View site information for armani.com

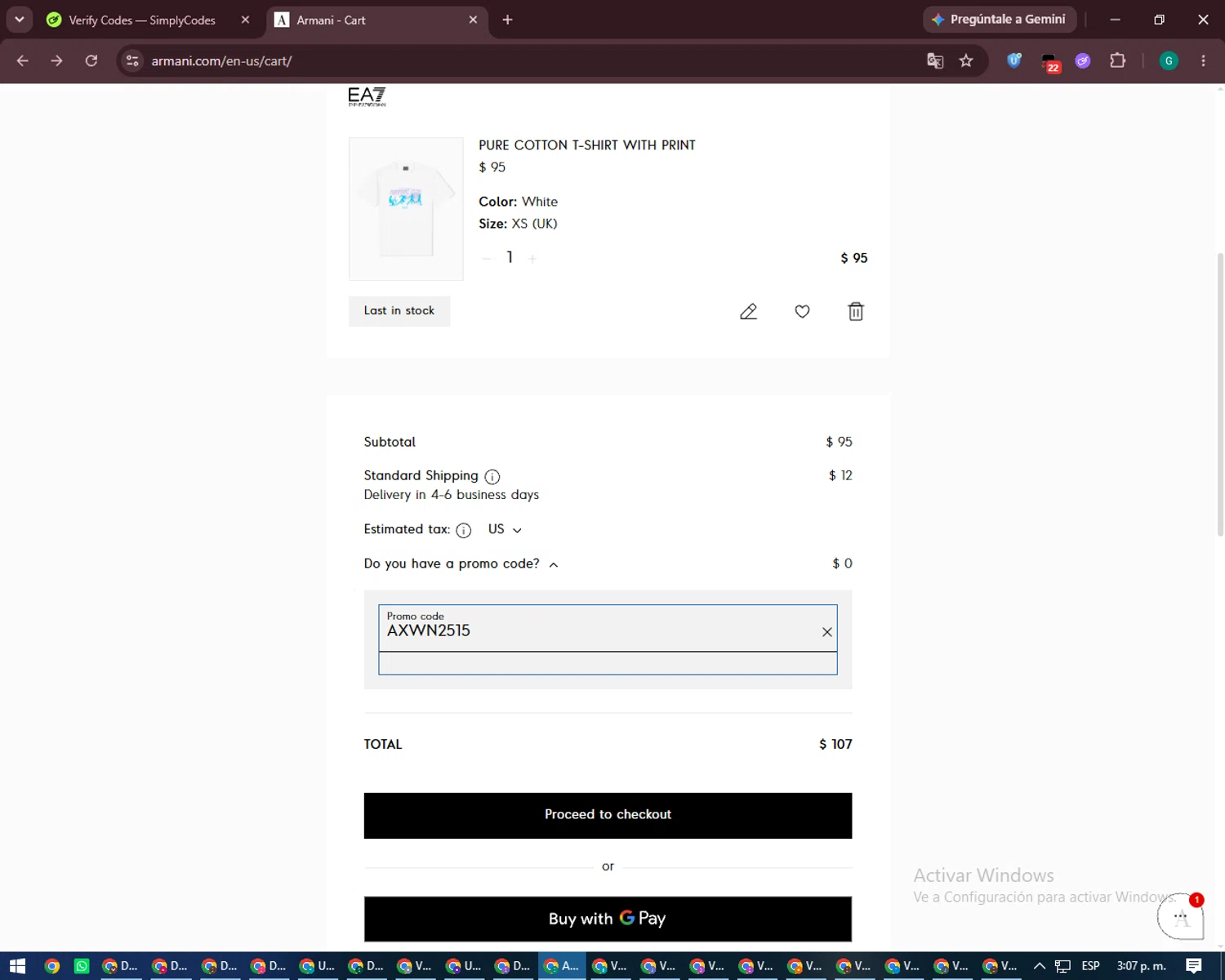(132, 60)
